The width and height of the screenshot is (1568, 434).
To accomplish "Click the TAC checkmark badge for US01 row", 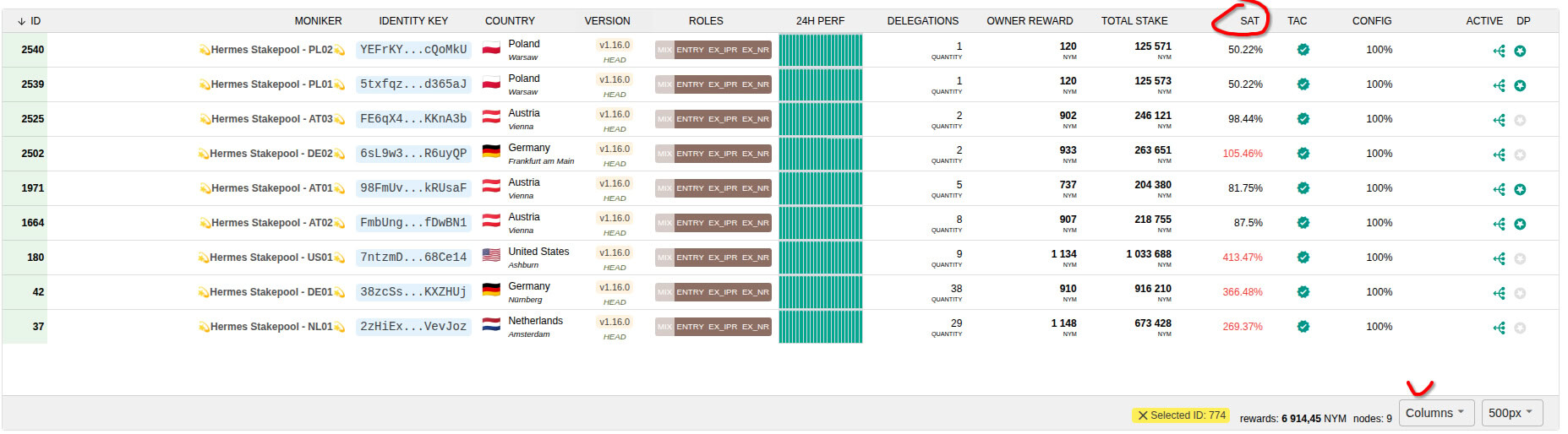I will tap(1303, 258).
